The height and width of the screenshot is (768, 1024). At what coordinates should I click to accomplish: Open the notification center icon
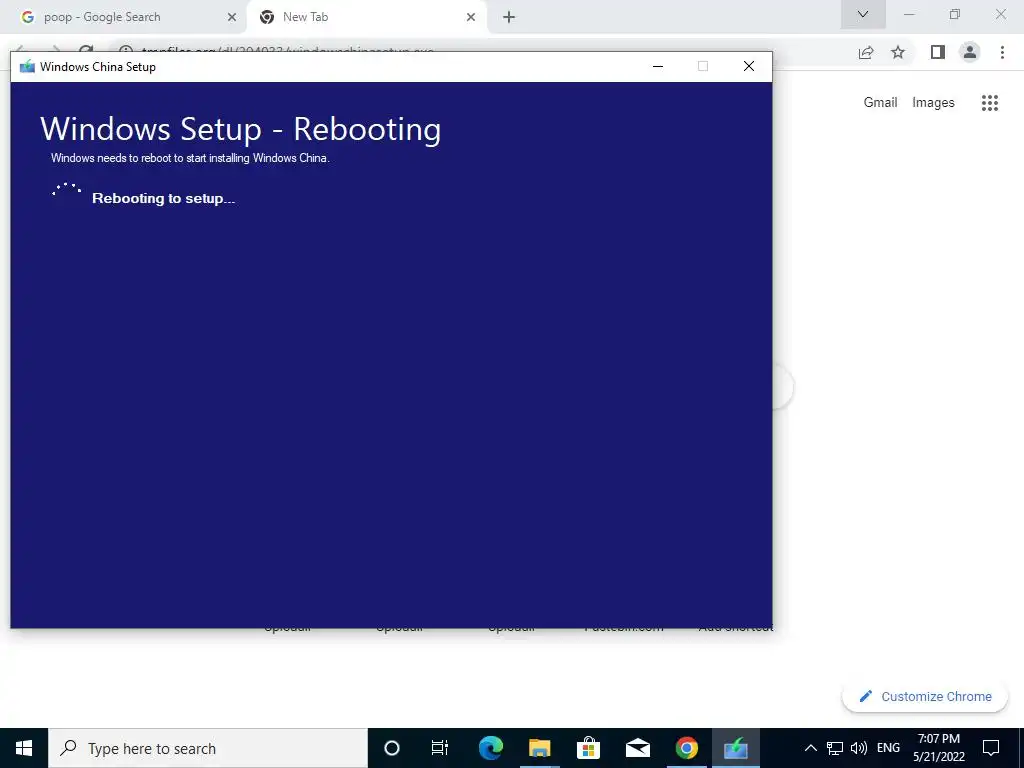991,748
